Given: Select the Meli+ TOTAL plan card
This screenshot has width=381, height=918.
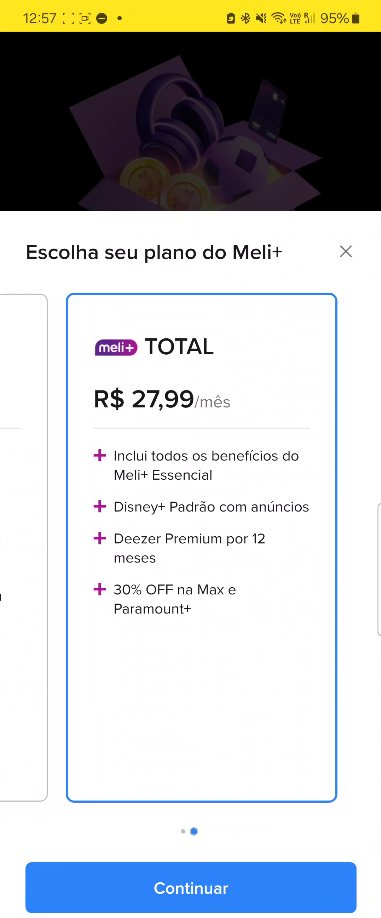Looking at the screenshot, I should pyautogui.click(x=201, y=547).
